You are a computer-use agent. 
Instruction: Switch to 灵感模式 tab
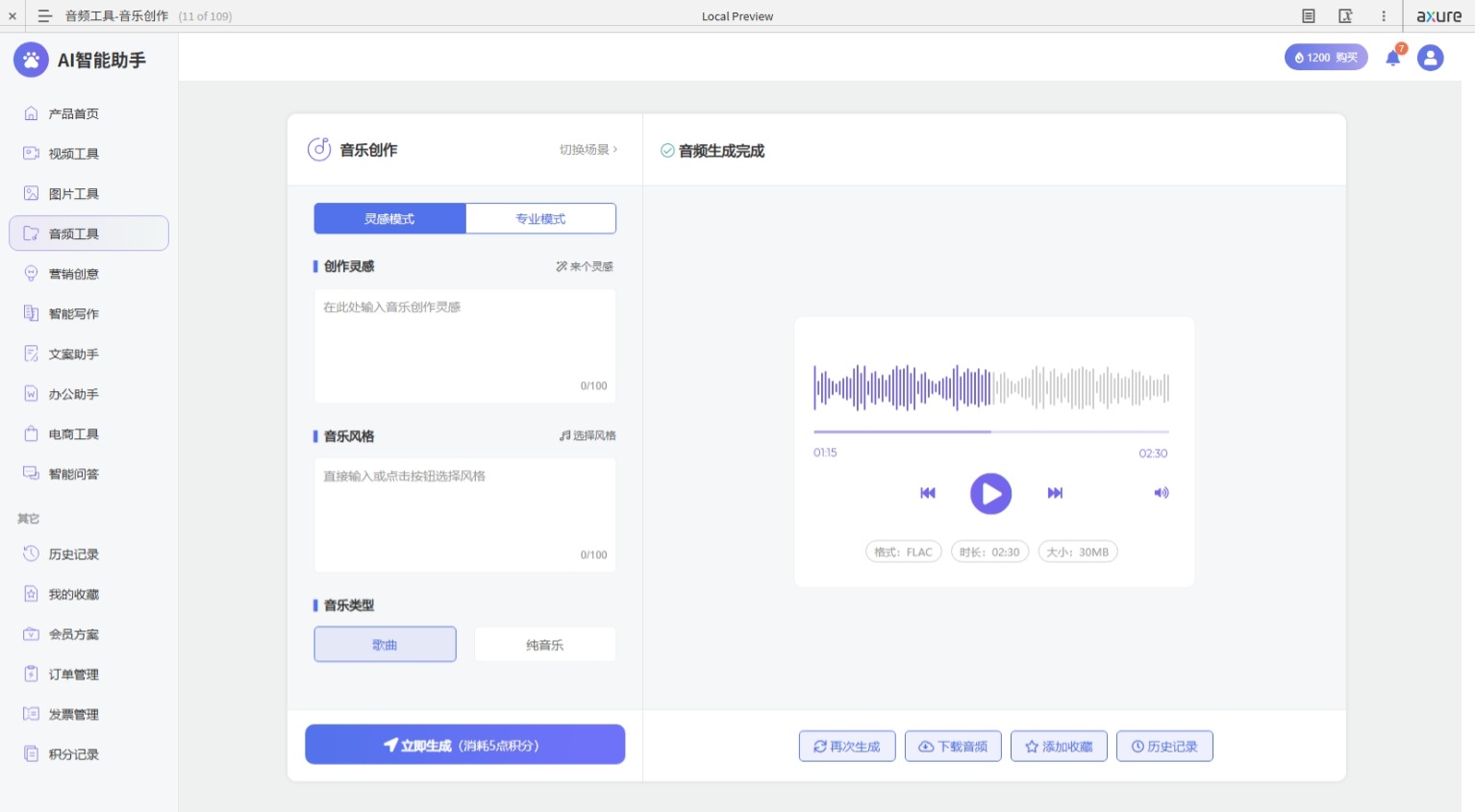click(x=389, y=219)
